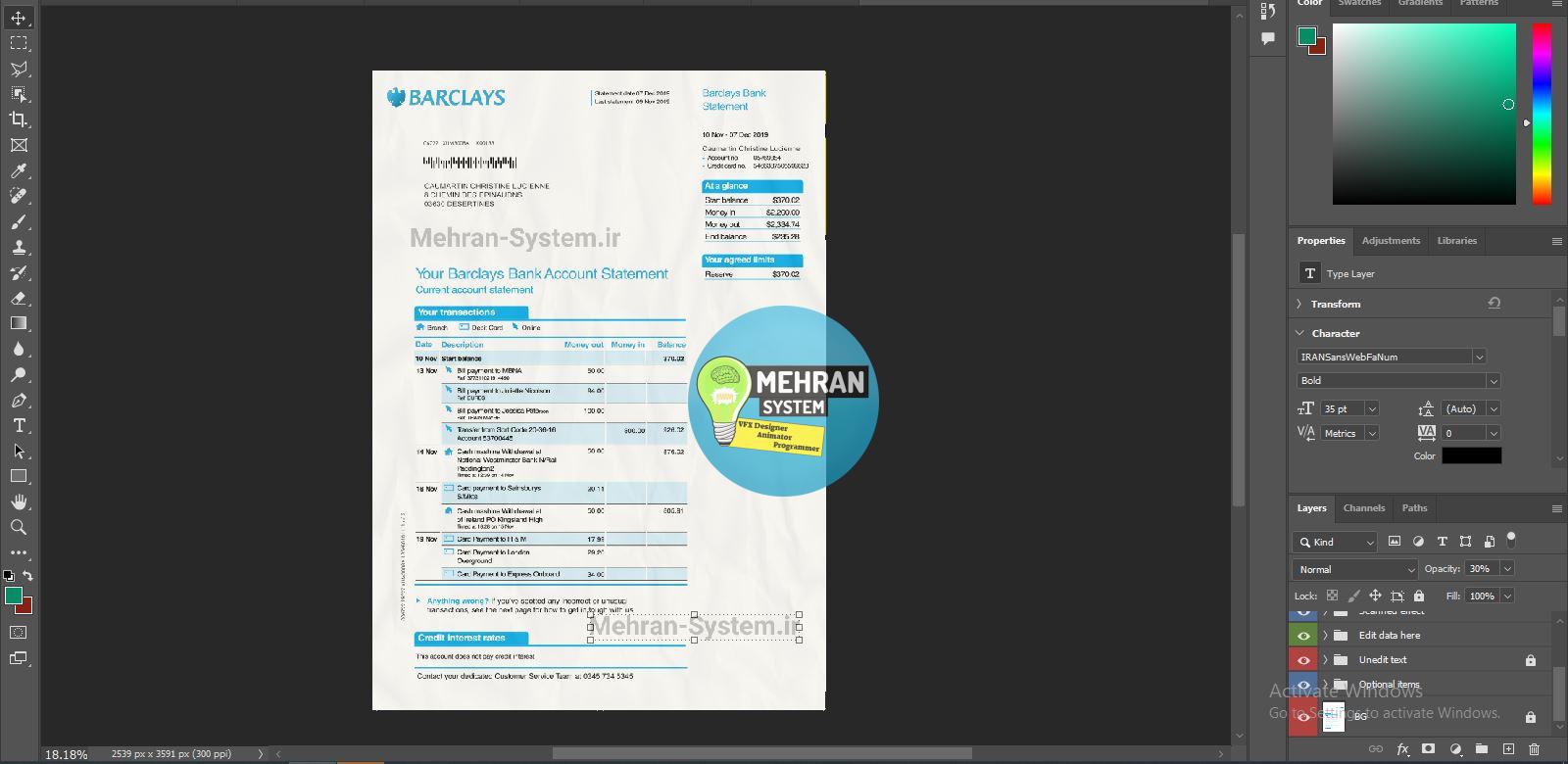Delete layer with the trash icon
The image size is (1568, 764).
coord(1535,749)
